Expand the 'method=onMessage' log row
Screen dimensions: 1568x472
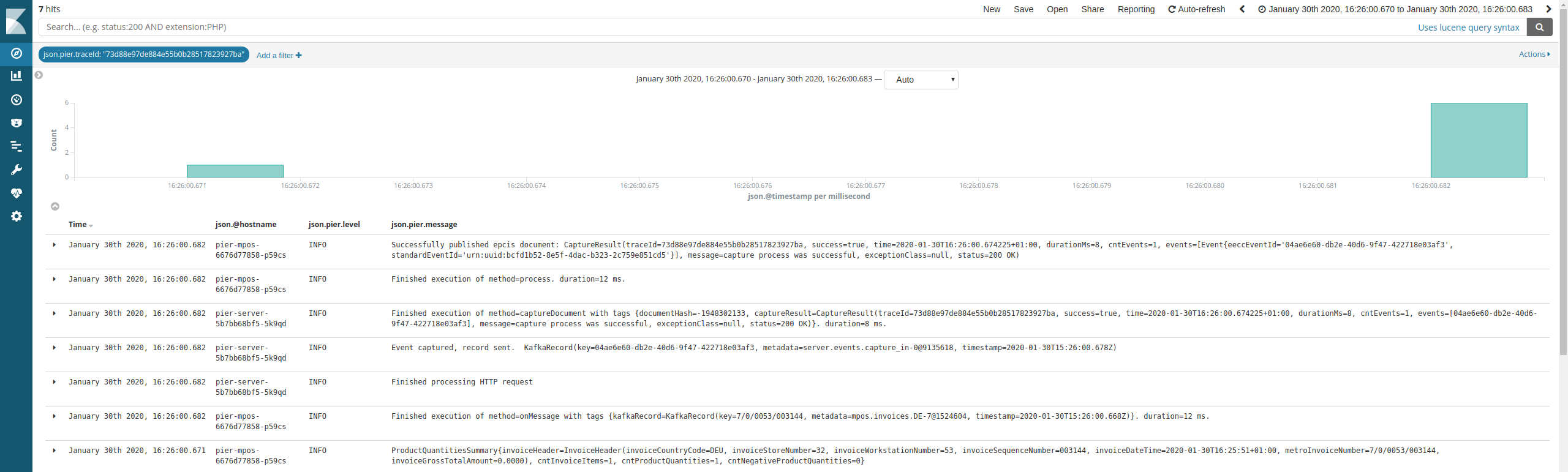[55, 416]
